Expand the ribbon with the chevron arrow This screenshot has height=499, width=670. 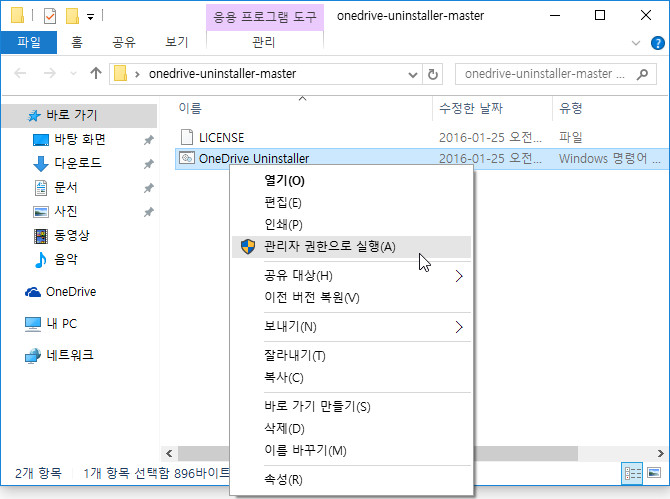tap(637, 42)
